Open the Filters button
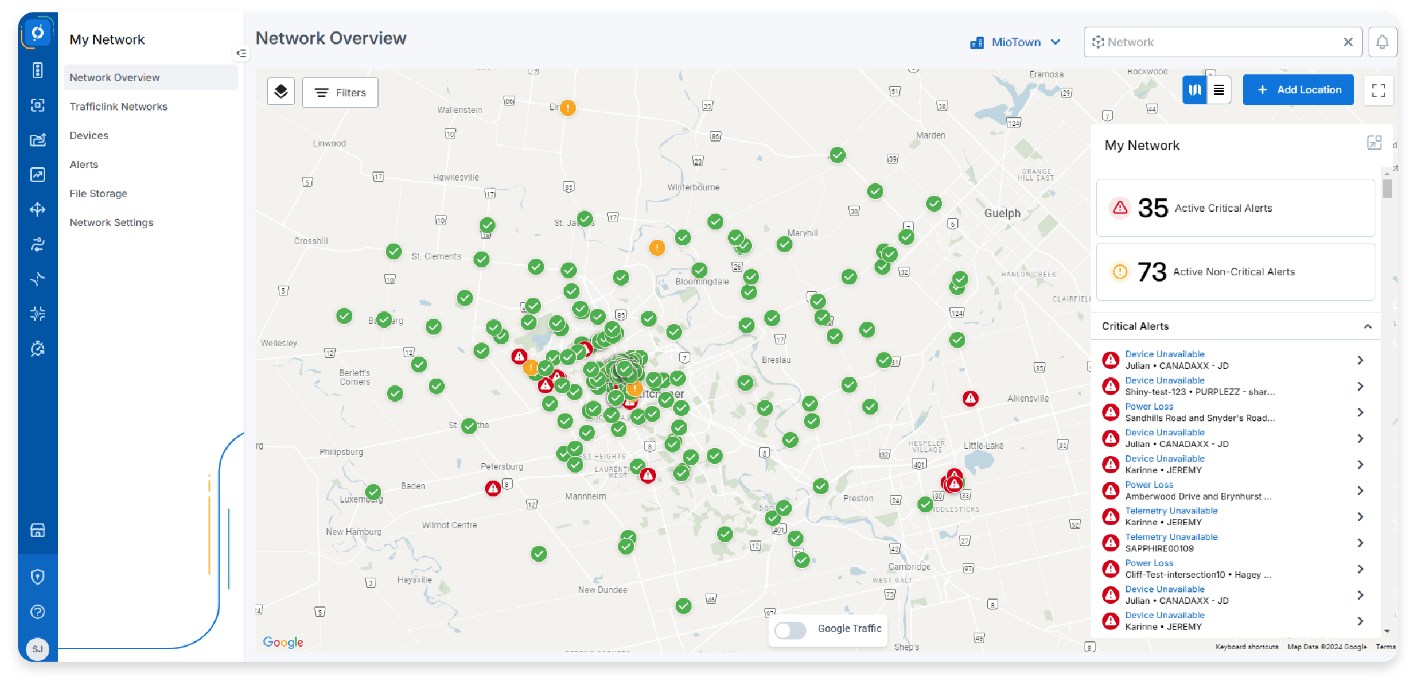Viewport: 1416px width, 686px height. tap(340, 92)
